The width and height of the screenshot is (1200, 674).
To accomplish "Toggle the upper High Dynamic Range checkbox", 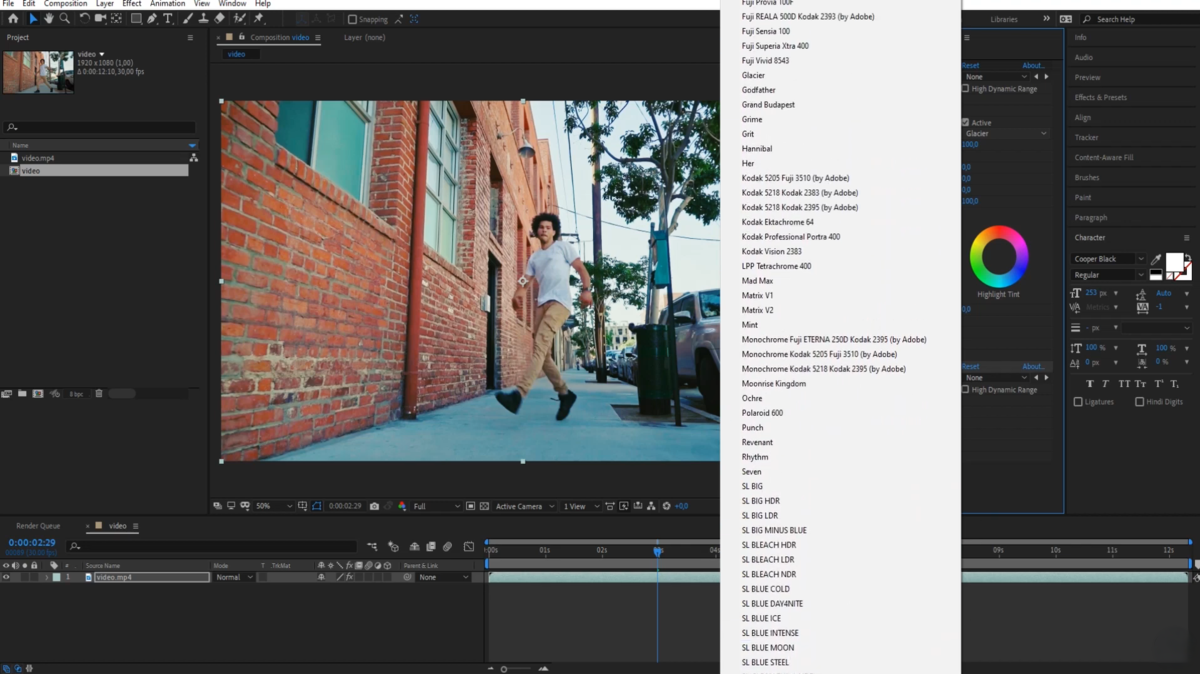I will tap(965, 89).
